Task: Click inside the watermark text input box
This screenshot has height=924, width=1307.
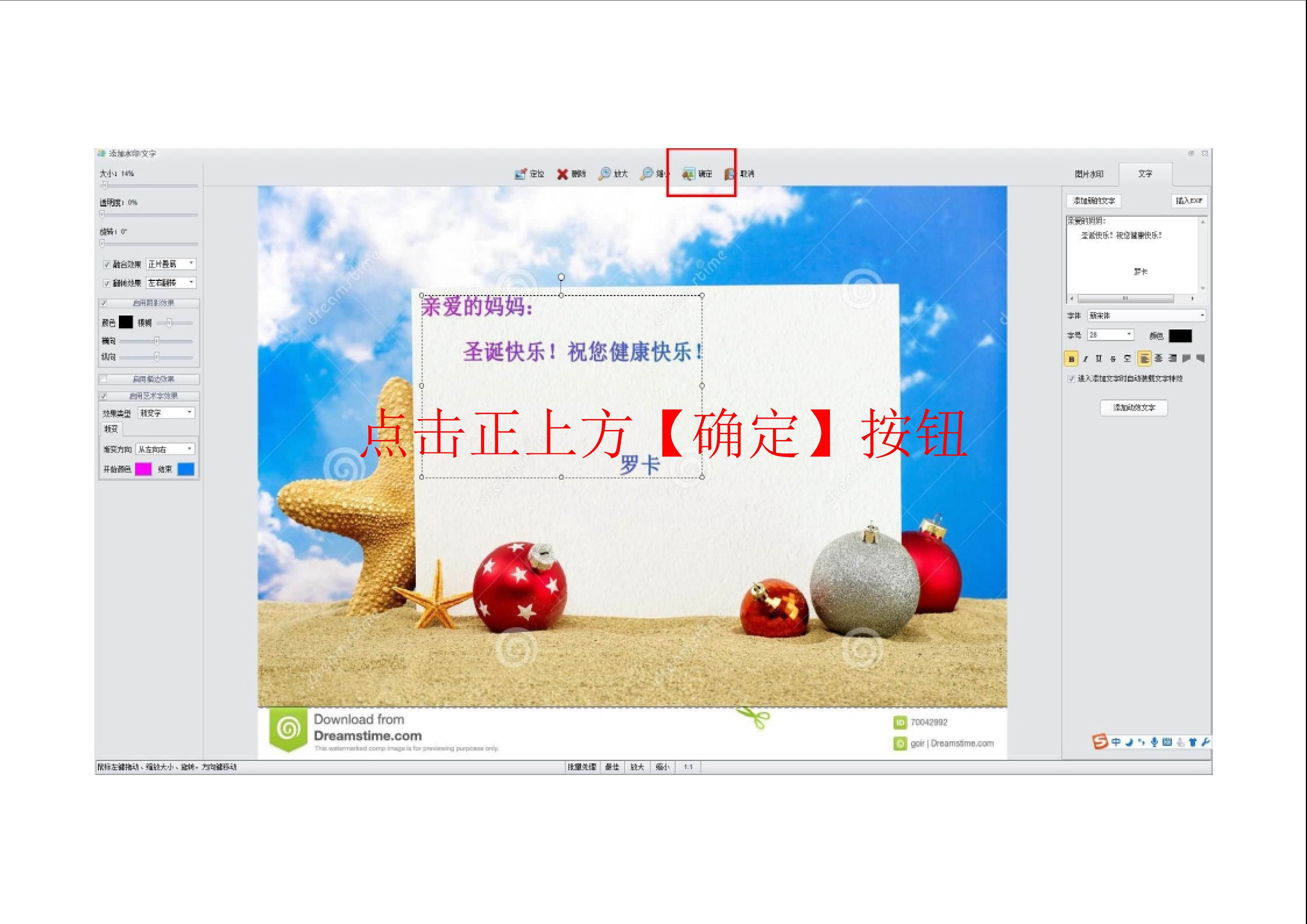Action: click(1133, 255)
